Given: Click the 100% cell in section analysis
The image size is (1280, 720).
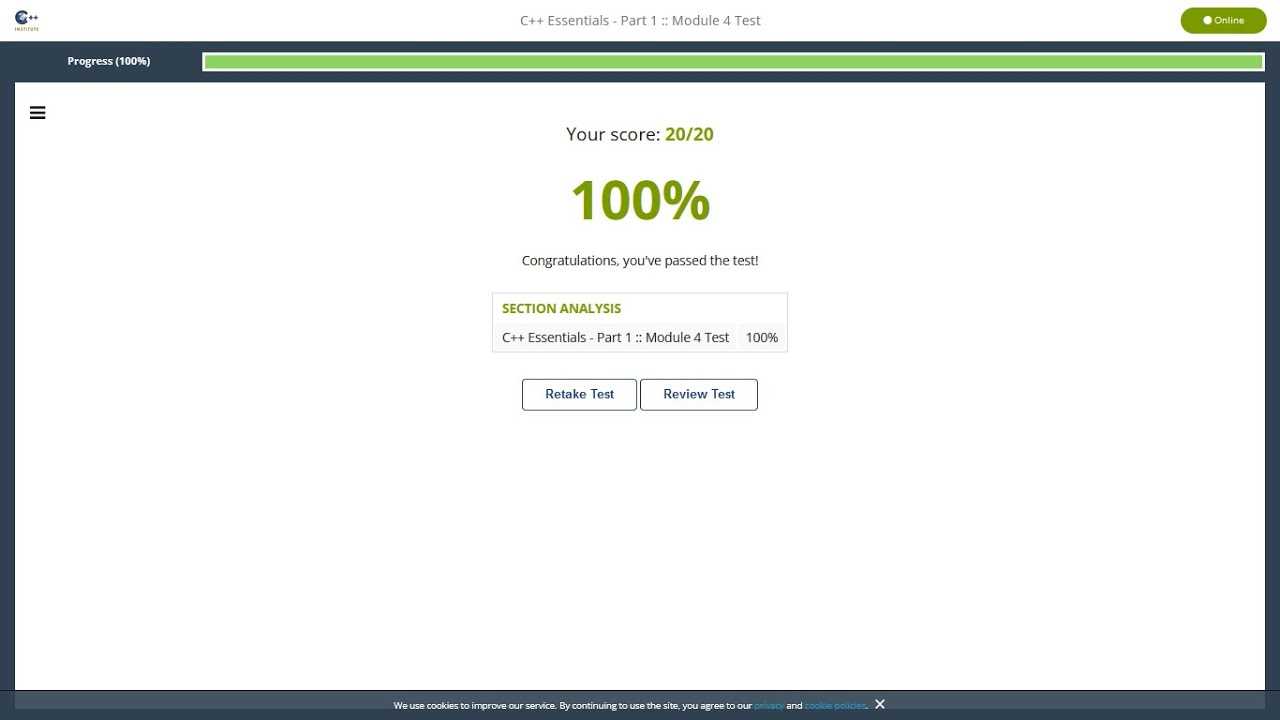Looking at the screenshot, I should click(762, 337).
